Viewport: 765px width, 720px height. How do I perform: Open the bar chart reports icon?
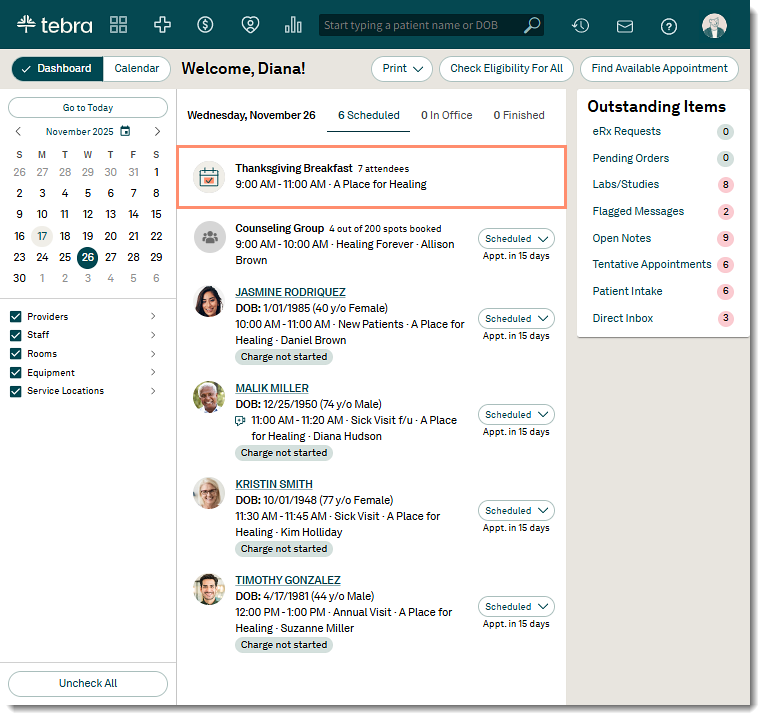click(293, 24)
